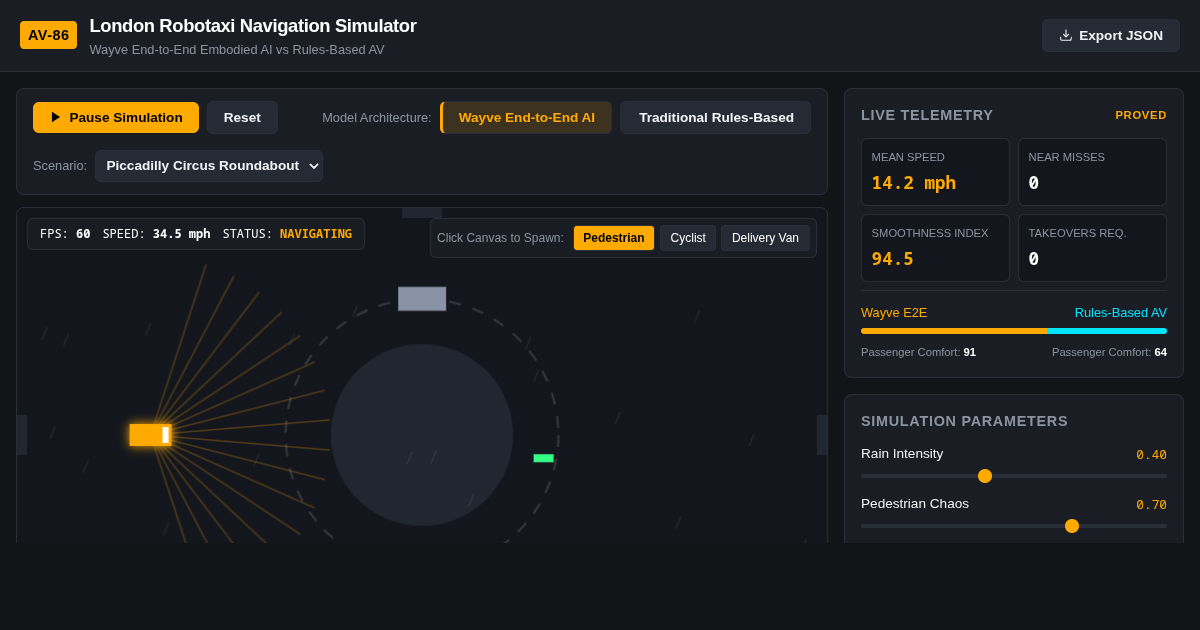Click the Simulation Parameters heading
The image size is (1200, 630).
click(964, 421)
